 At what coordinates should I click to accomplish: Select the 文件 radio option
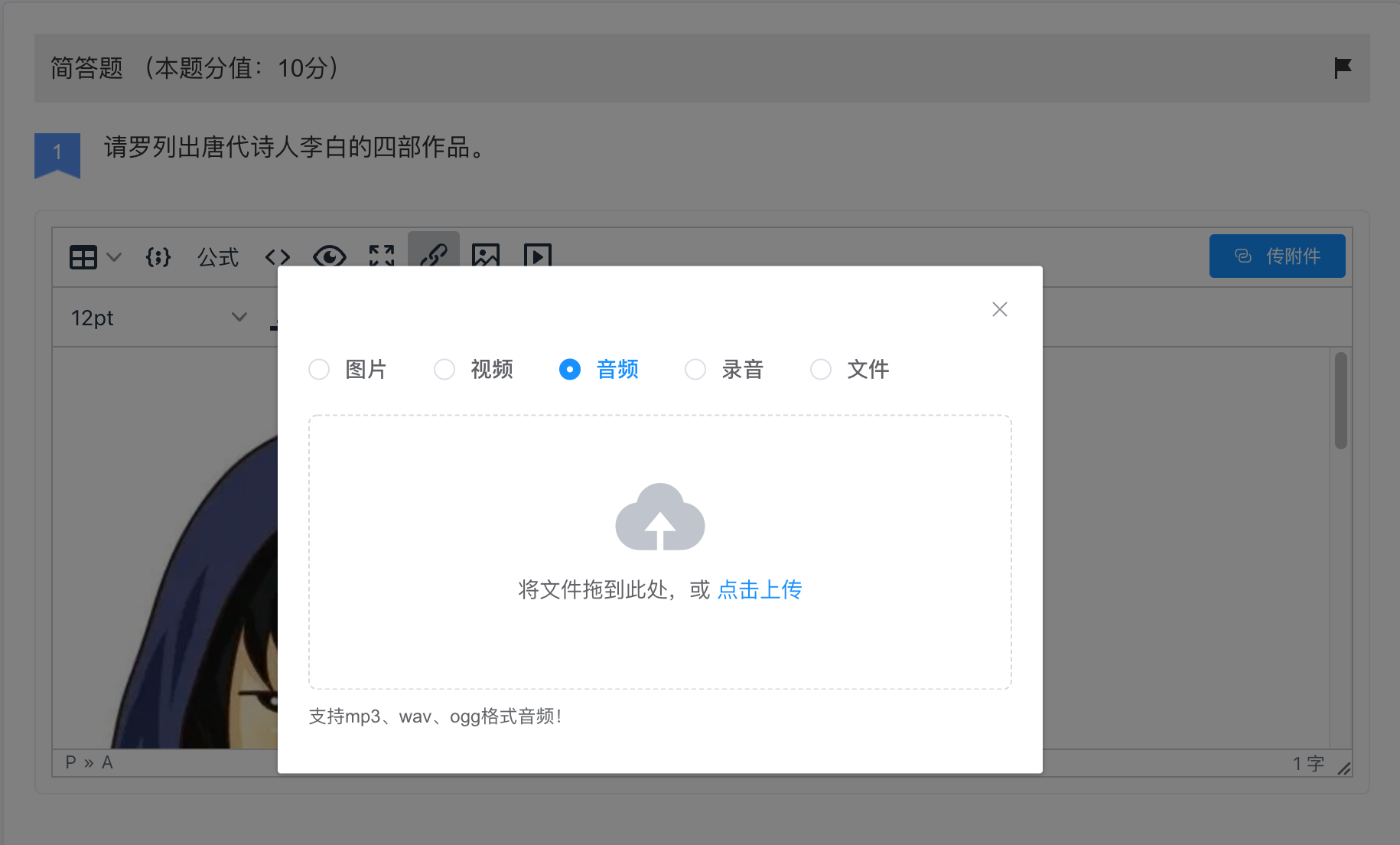(x=850, y=370)
